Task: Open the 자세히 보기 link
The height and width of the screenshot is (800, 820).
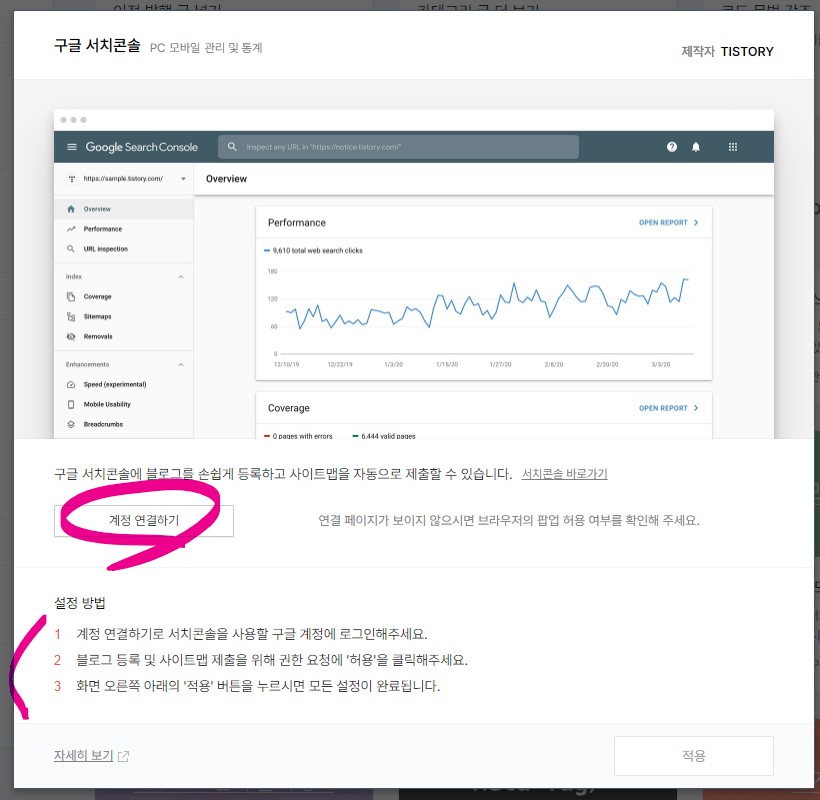Action: coord(84,756)
